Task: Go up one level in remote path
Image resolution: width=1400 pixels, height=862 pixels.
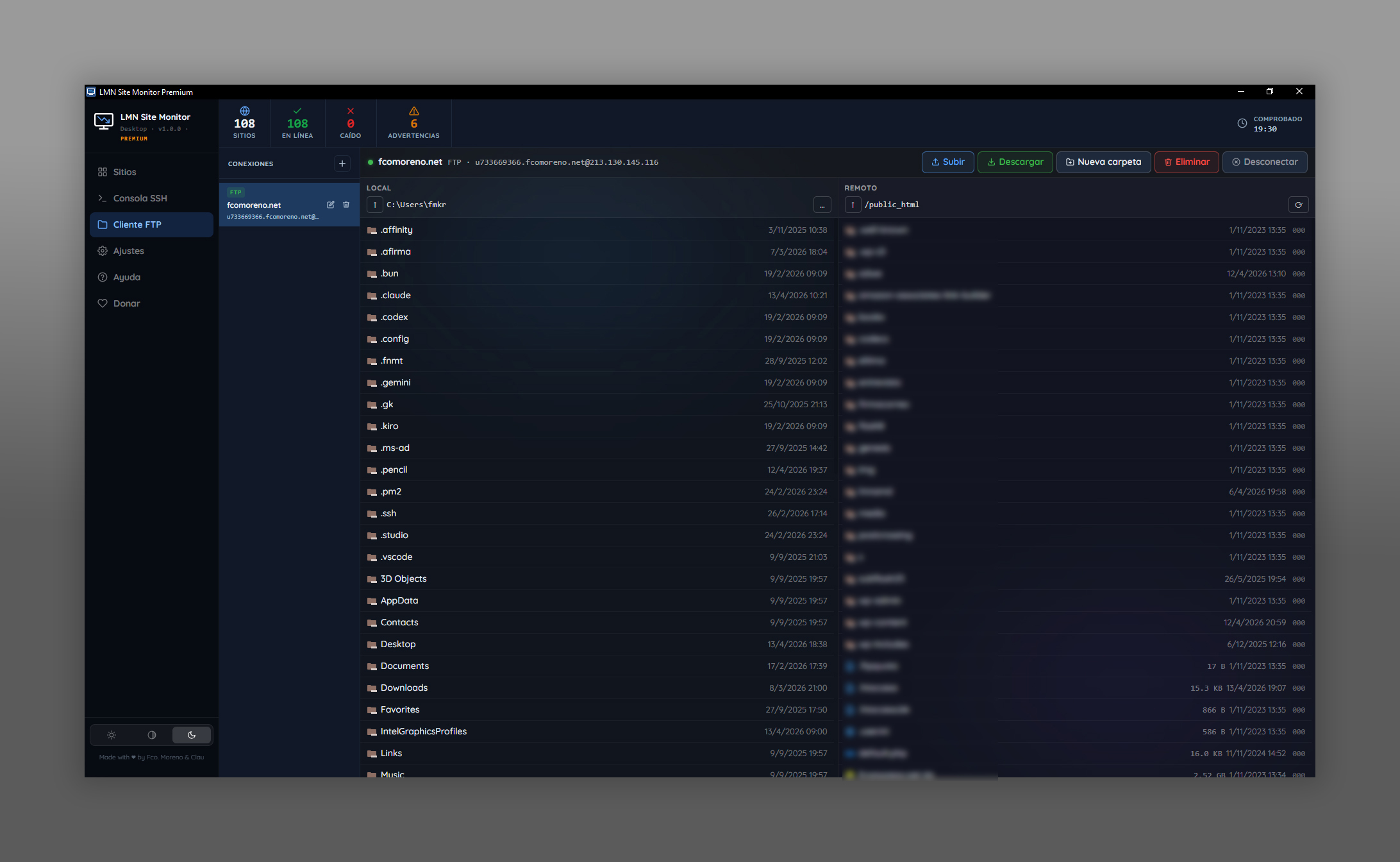Action: [x=853, y=205]
